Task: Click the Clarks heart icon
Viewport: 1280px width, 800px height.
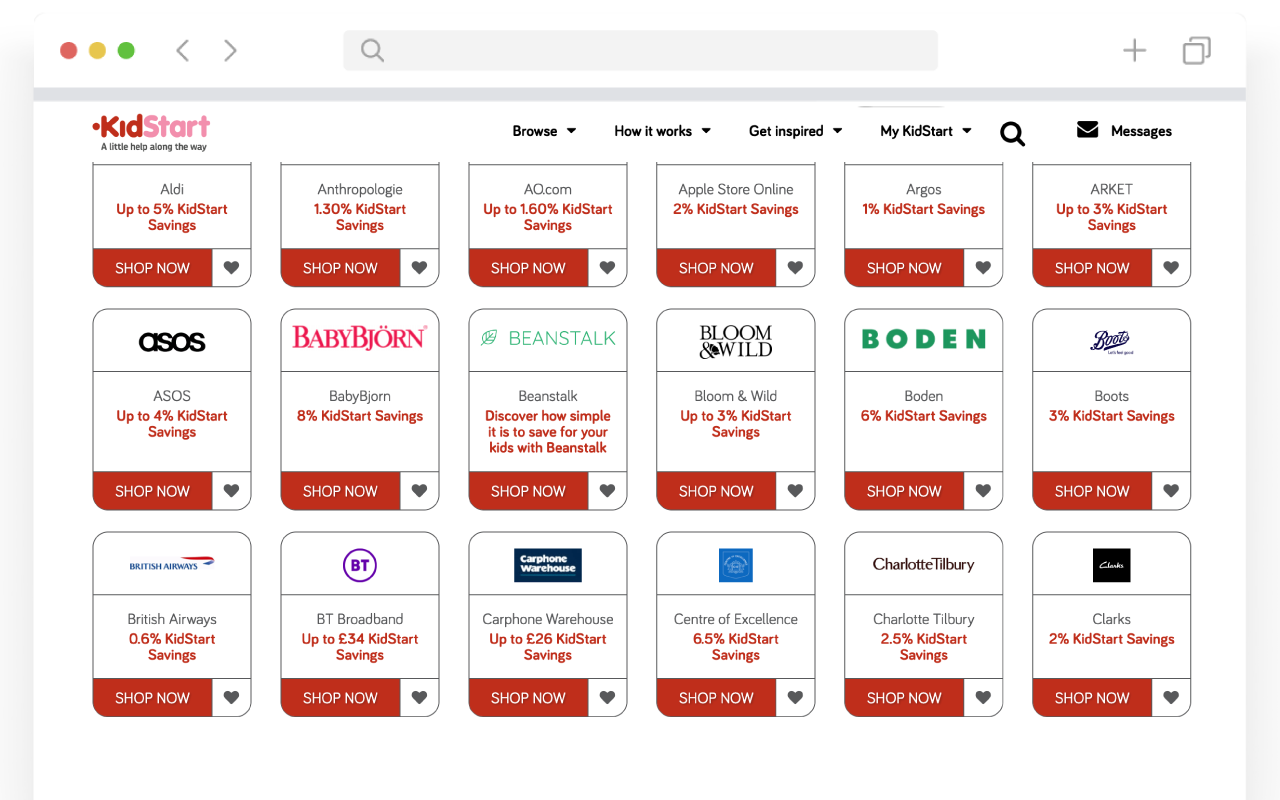Action: [1171, 698]
